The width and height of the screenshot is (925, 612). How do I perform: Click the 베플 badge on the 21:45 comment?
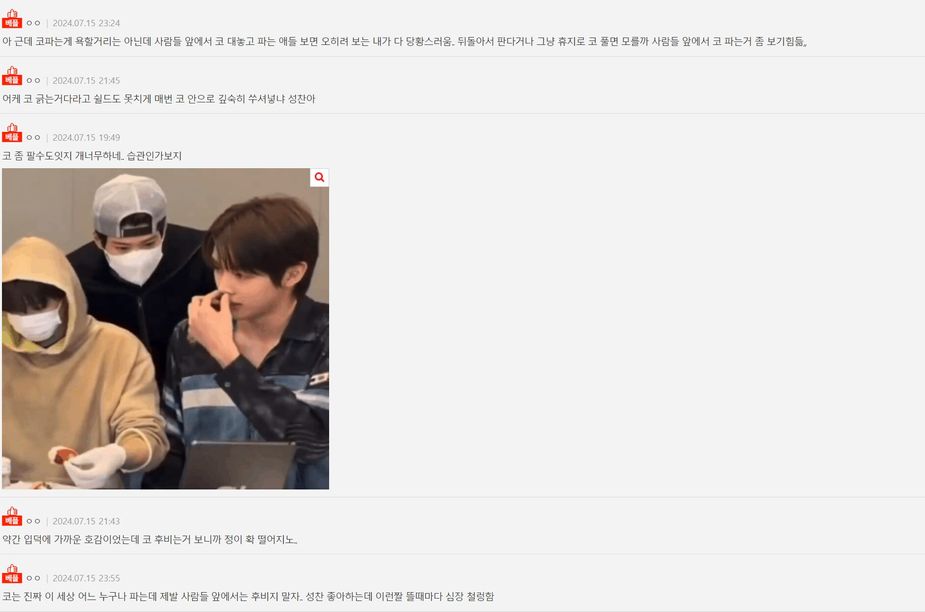[x=12, y=76]
